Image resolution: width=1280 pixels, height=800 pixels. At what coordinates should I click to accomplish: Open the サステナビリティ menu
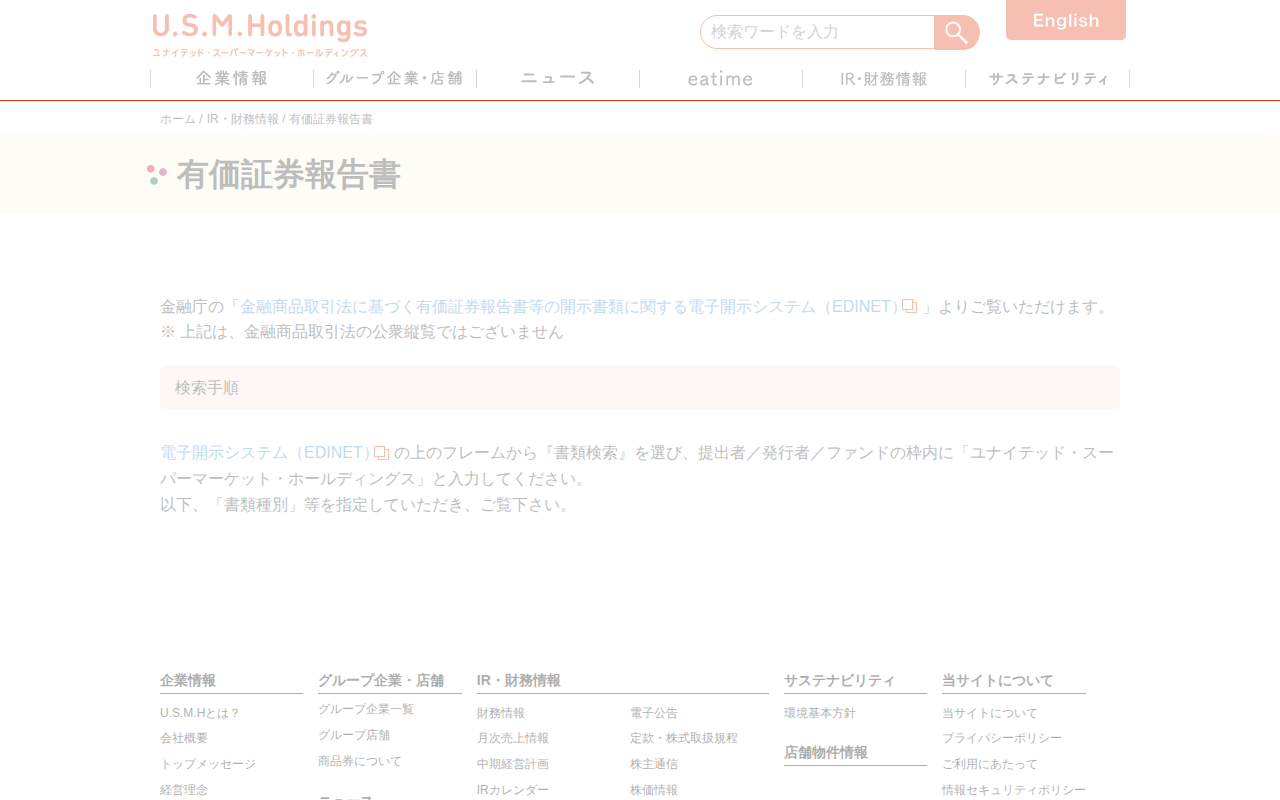coord(1048,78)
